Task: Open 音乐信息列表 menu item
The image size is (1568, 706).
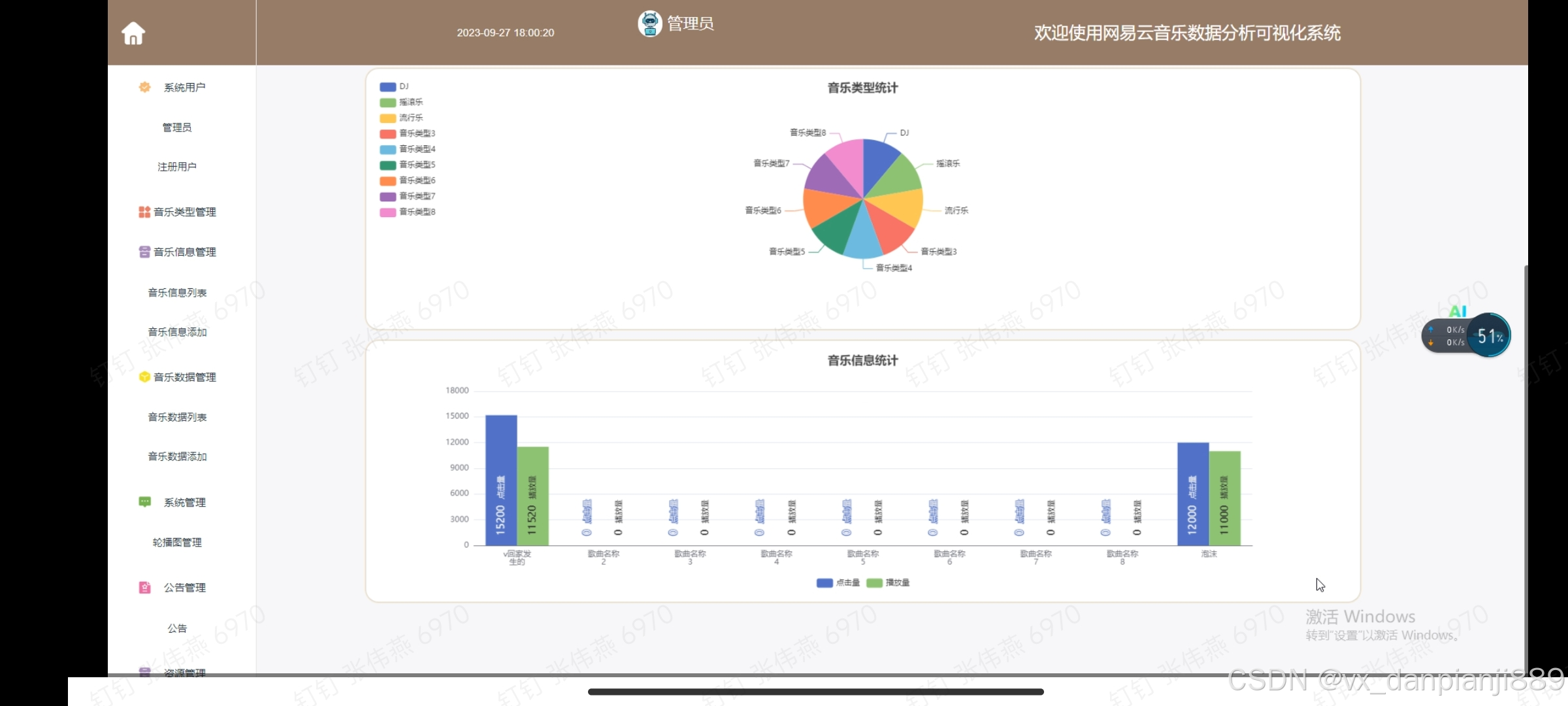Action: (x=177, y=292)
